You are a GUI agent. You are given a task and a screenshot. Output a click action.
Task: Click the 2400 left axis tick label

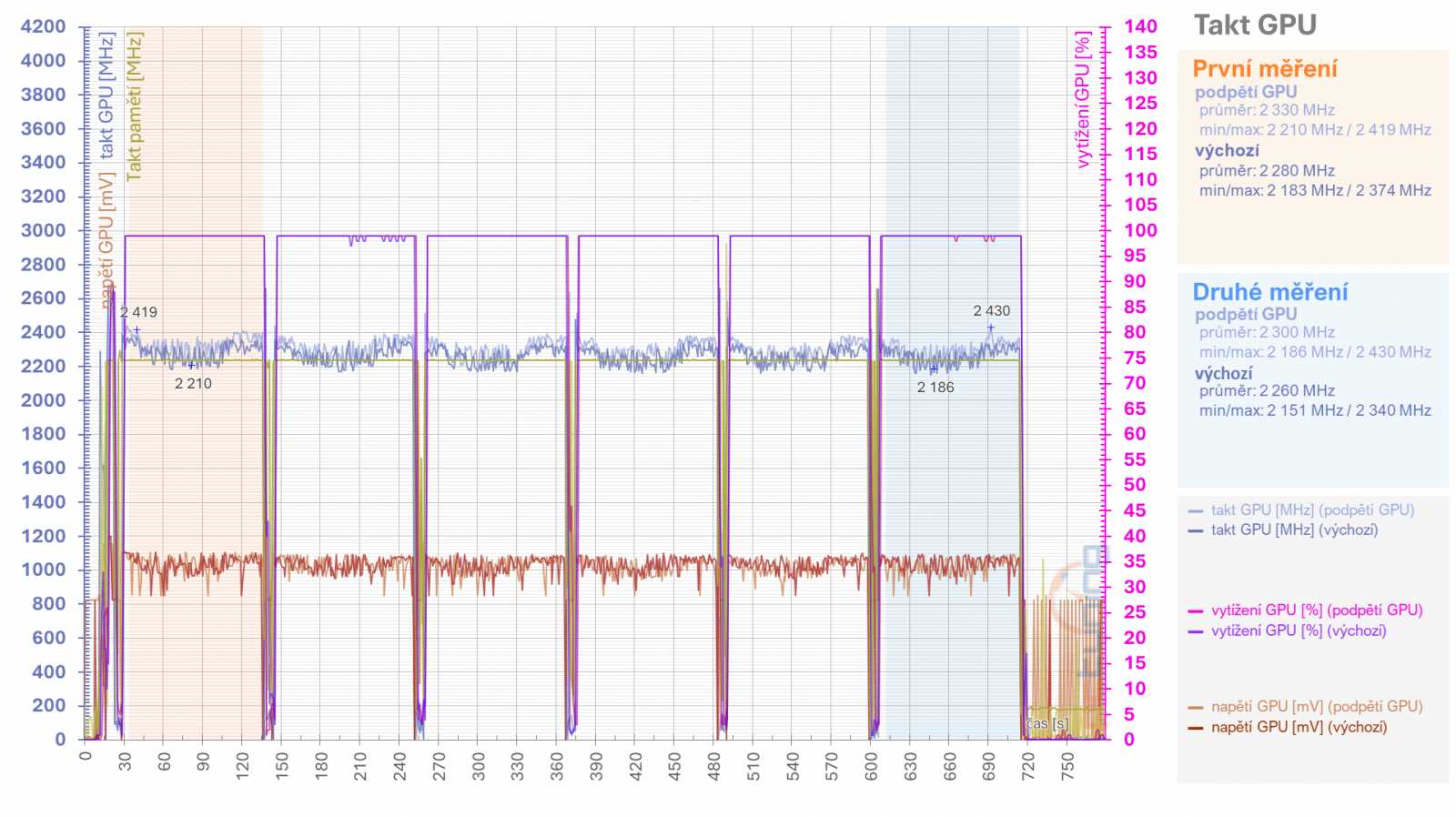(x=44, y=332)
